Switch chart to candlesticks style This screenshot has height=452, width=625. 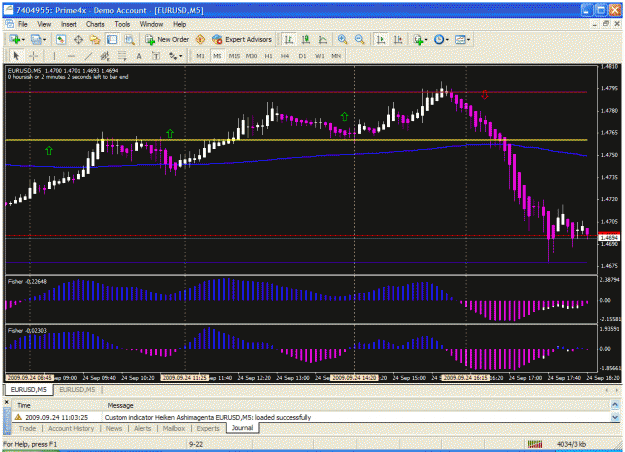click(306, 39)
